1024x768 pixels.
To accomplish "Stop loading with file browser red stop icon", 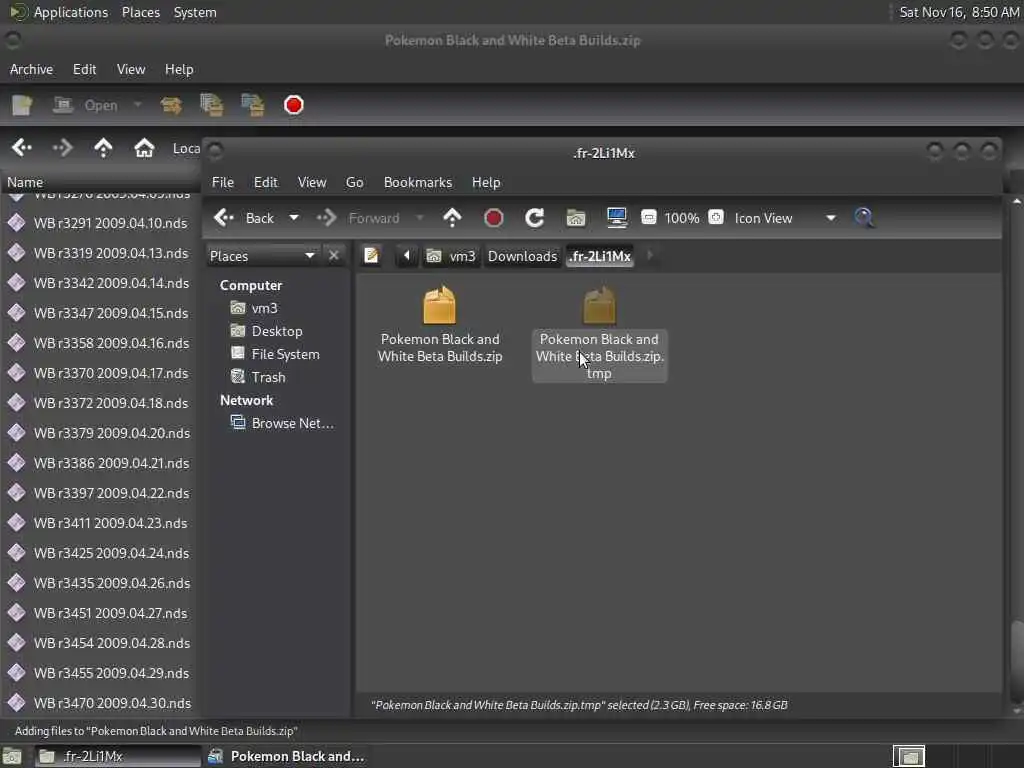I will click(x=494, y=218).
